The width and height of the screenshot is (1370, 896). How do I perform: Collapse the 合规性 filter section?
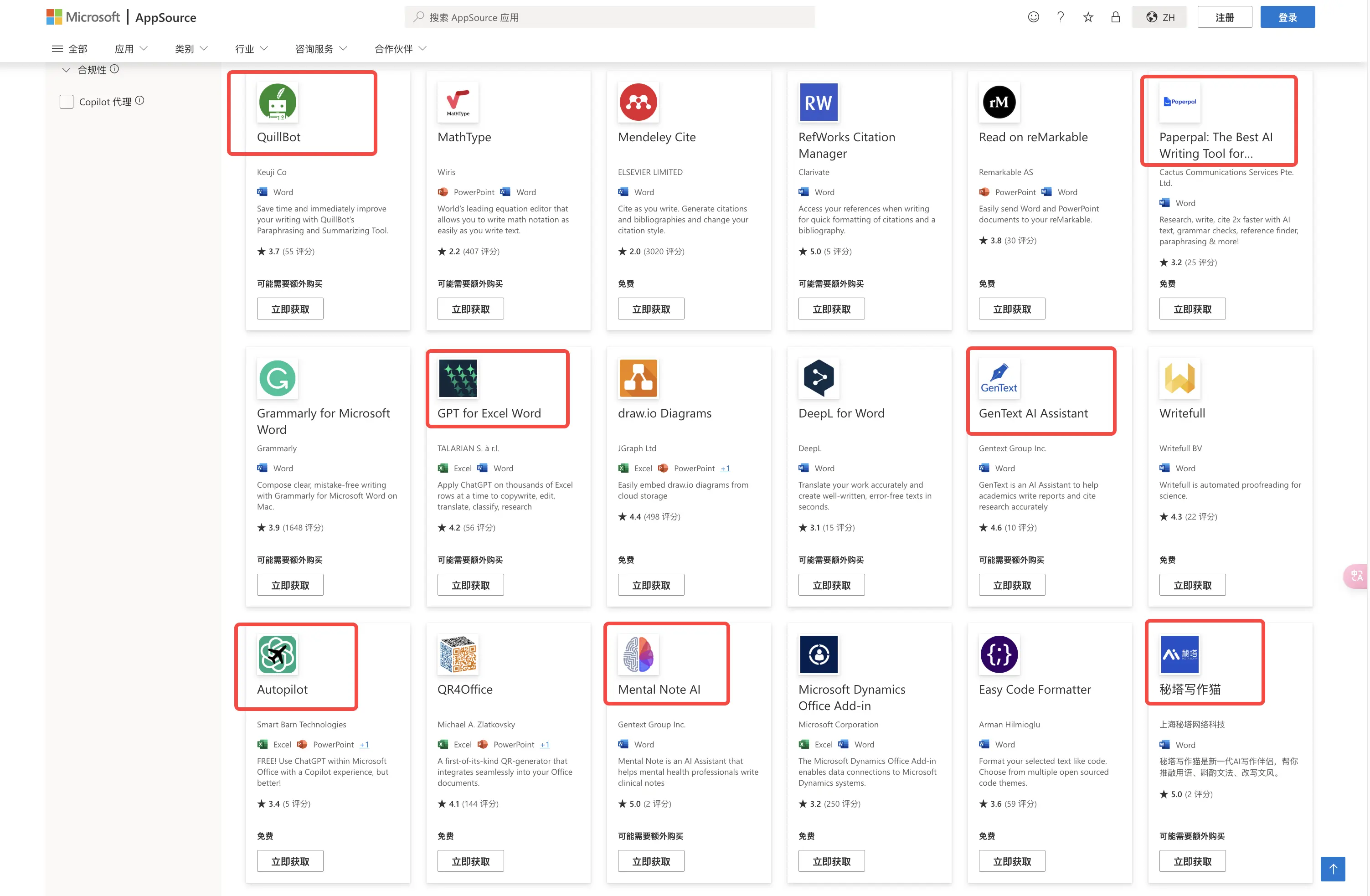[66, 70]
